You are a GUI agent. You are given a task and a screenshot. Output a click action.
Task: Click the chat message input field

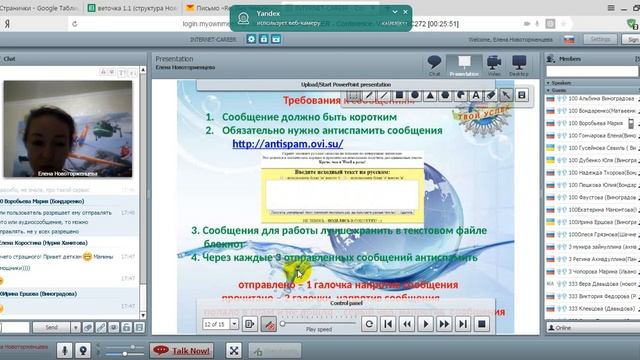point(15,327)
